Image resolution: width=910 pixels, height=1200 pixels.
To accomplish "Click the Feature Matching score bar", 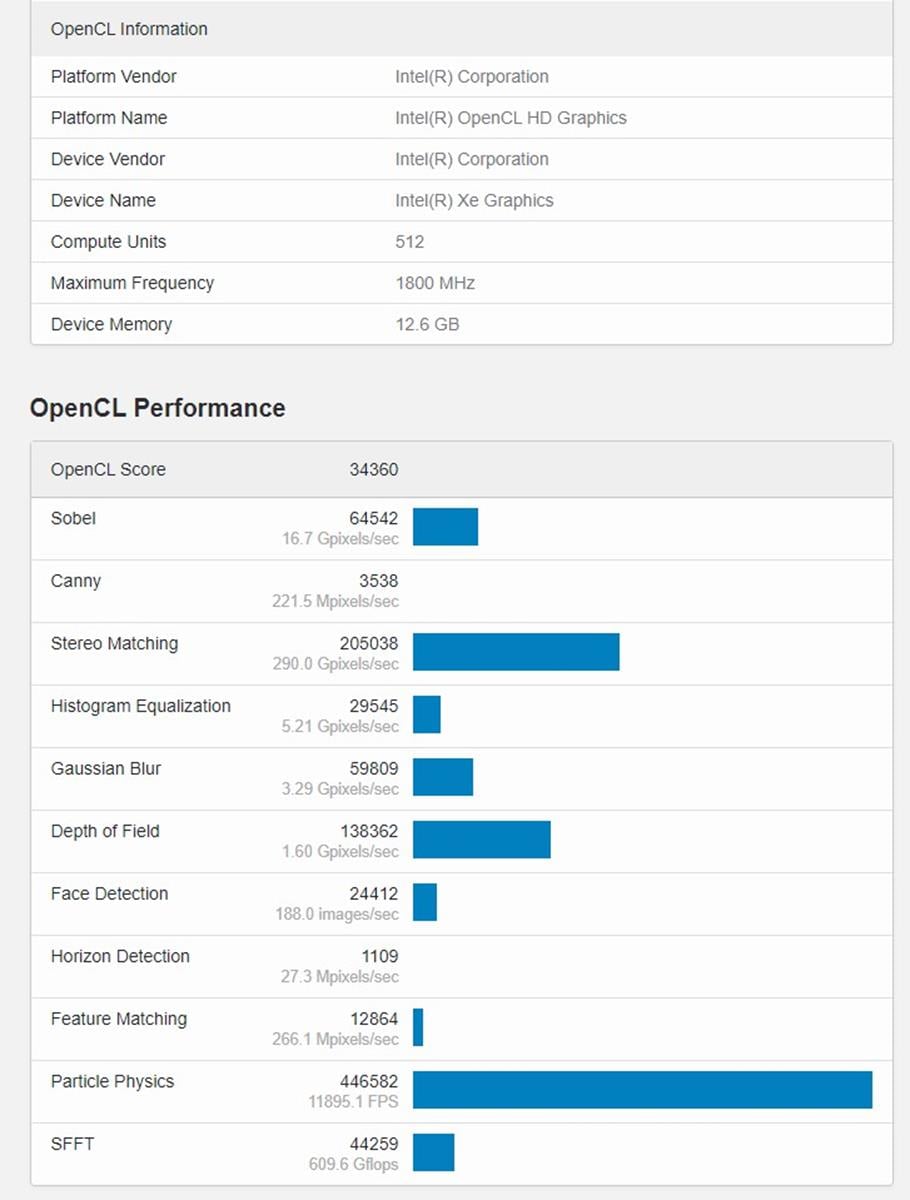I will tap(418, 1027).
